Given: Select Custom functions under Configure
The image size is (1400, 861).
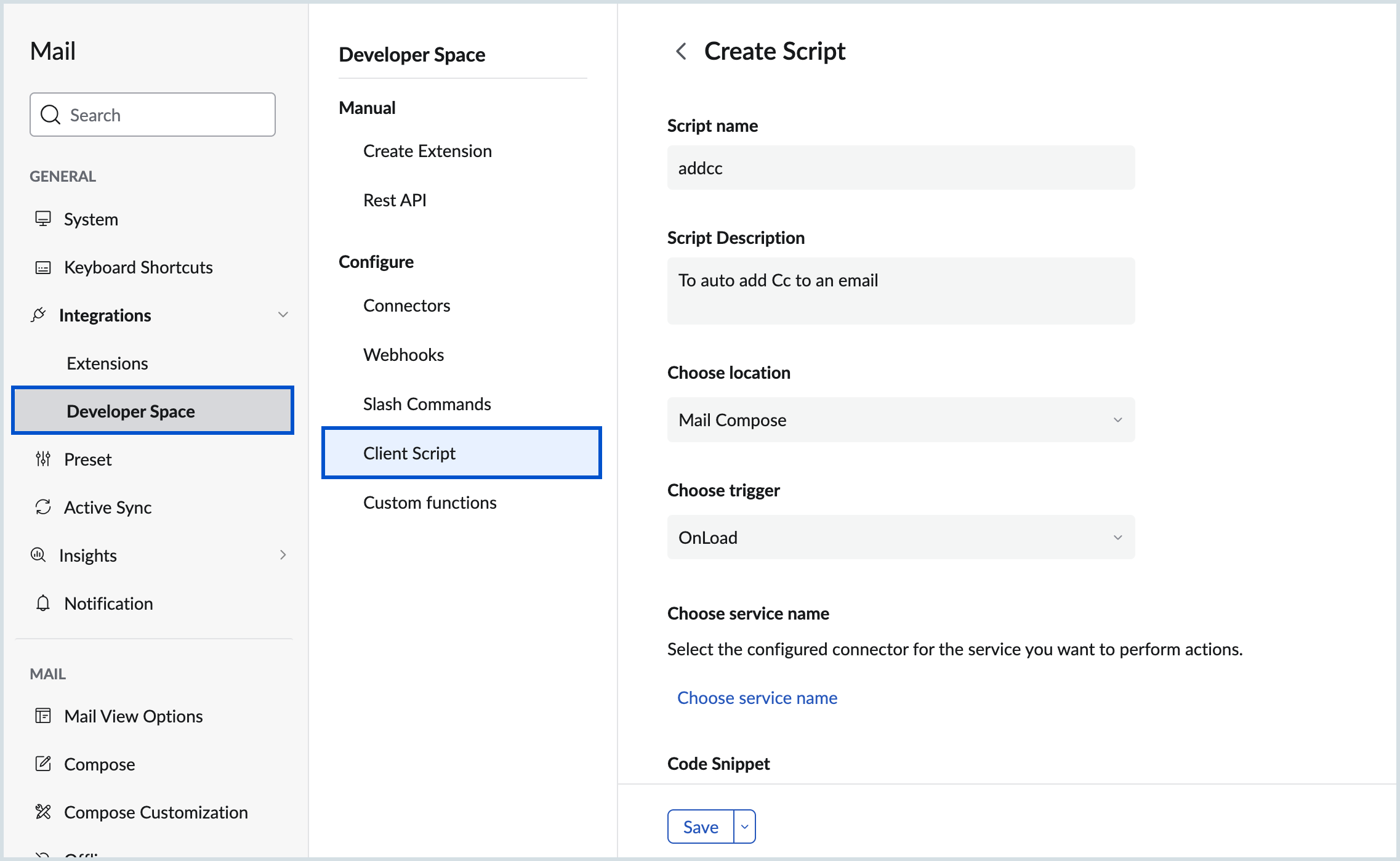Looking at the screenshot, I should coord(430,502).
